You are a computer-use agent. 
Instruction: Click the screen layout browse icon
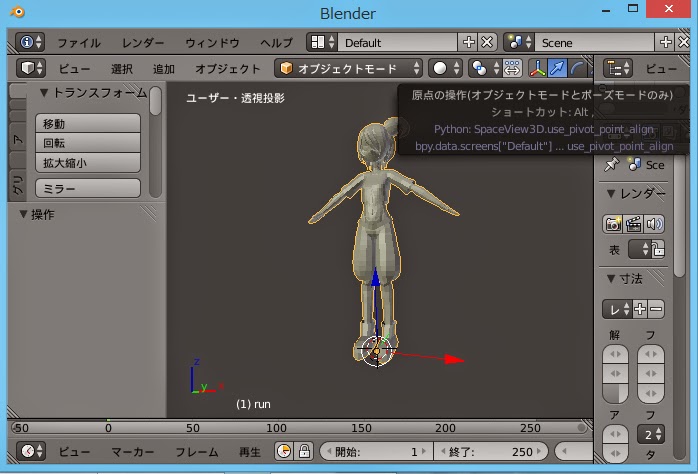322,42
